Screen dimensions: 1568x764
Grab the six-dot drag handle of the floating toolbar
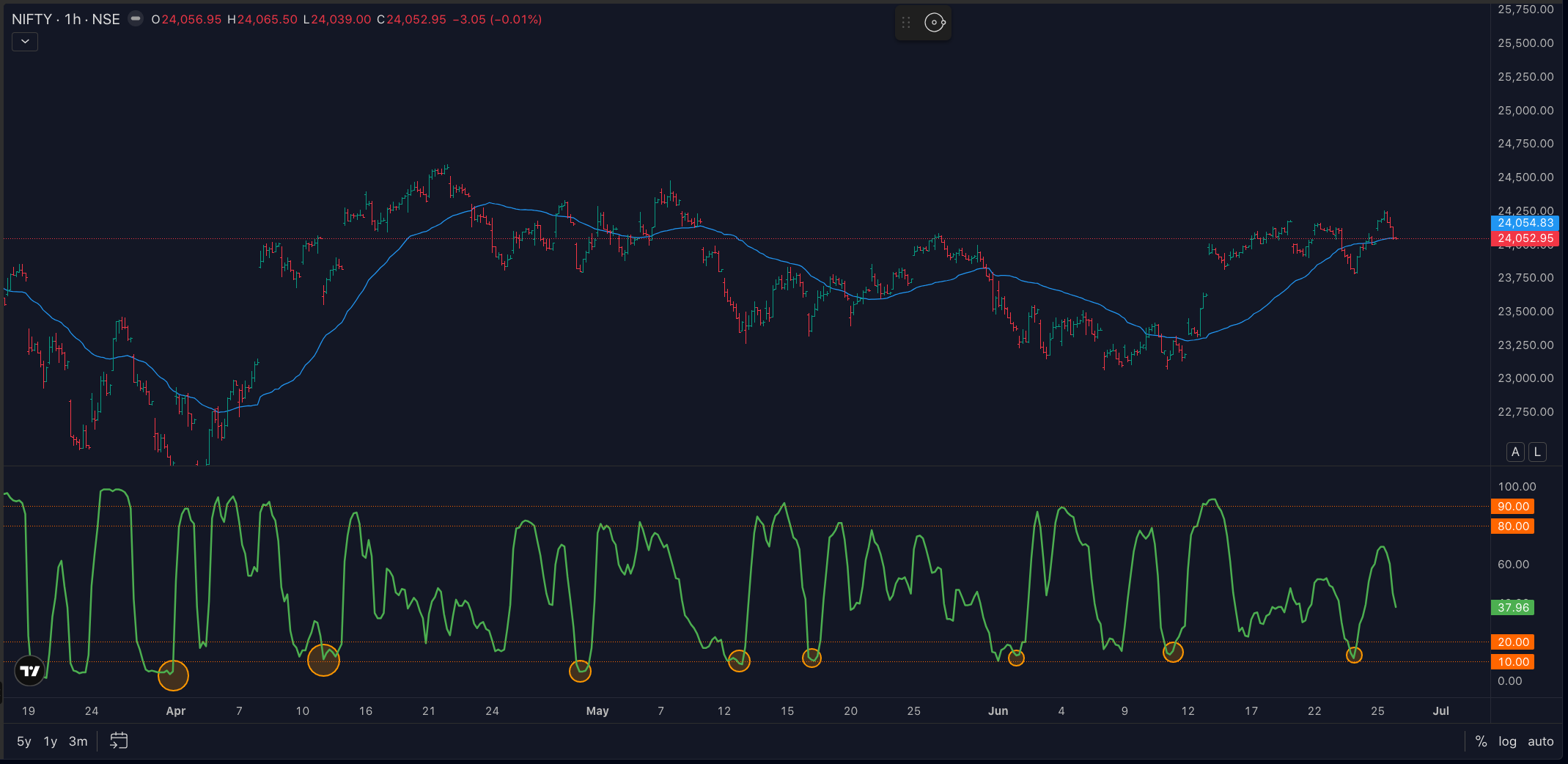pyautogui.click(x=906, y=23)
